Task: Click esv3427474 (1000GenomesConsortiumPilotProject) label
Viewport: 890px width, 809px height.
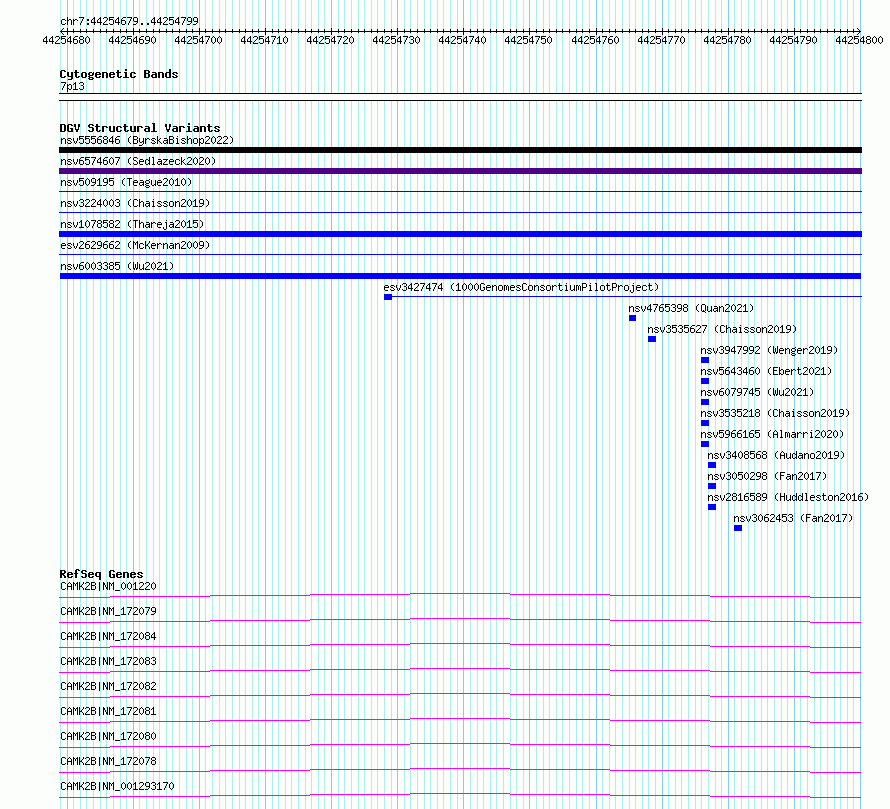Action: tap(521, 287)
